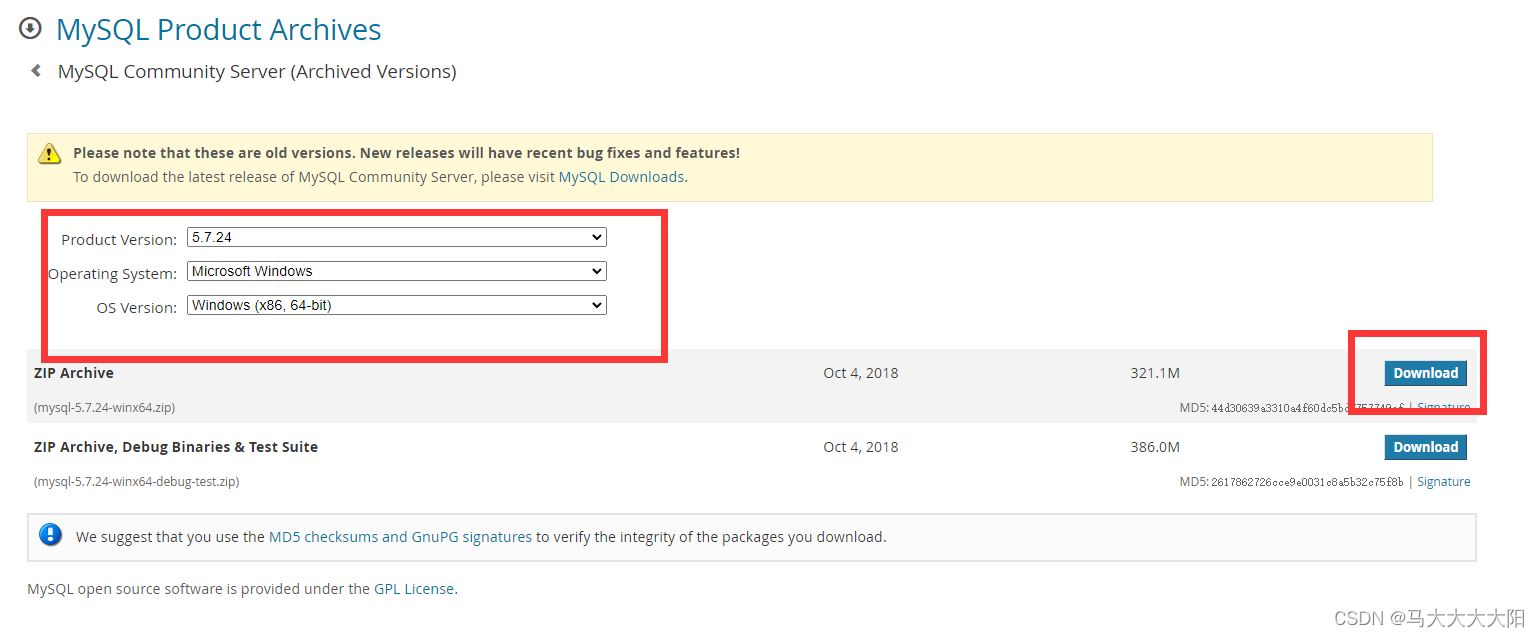Click the Oct 4, 2018 date in Debug Binaries row
The image size is (1539, 637).
(861, 447)
